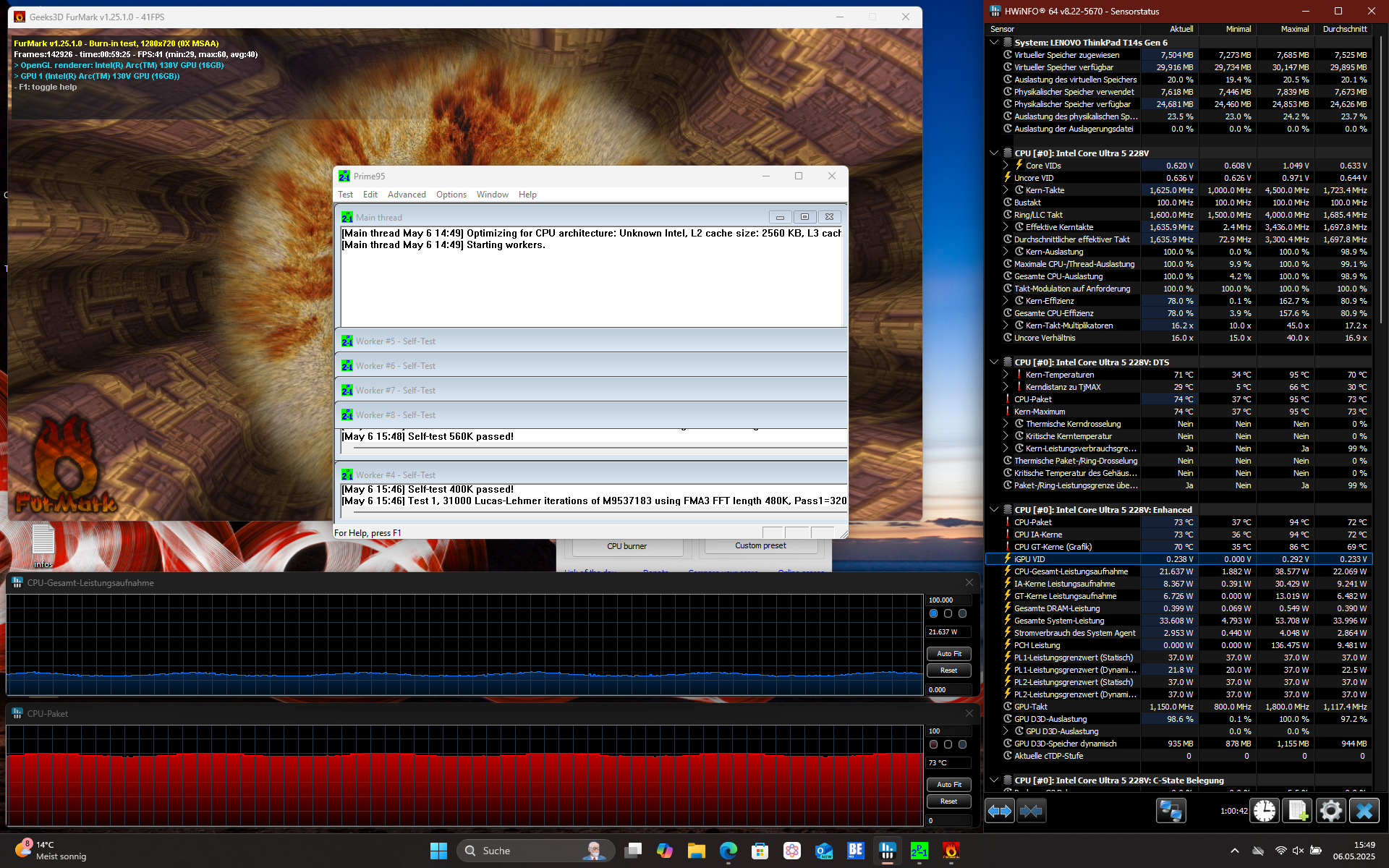Close the CPU-Gesamt-Leistungsaufnahme graph panel
This screenshot has height=868, width=1389.
pyautogui.click(x=969, y=582)
